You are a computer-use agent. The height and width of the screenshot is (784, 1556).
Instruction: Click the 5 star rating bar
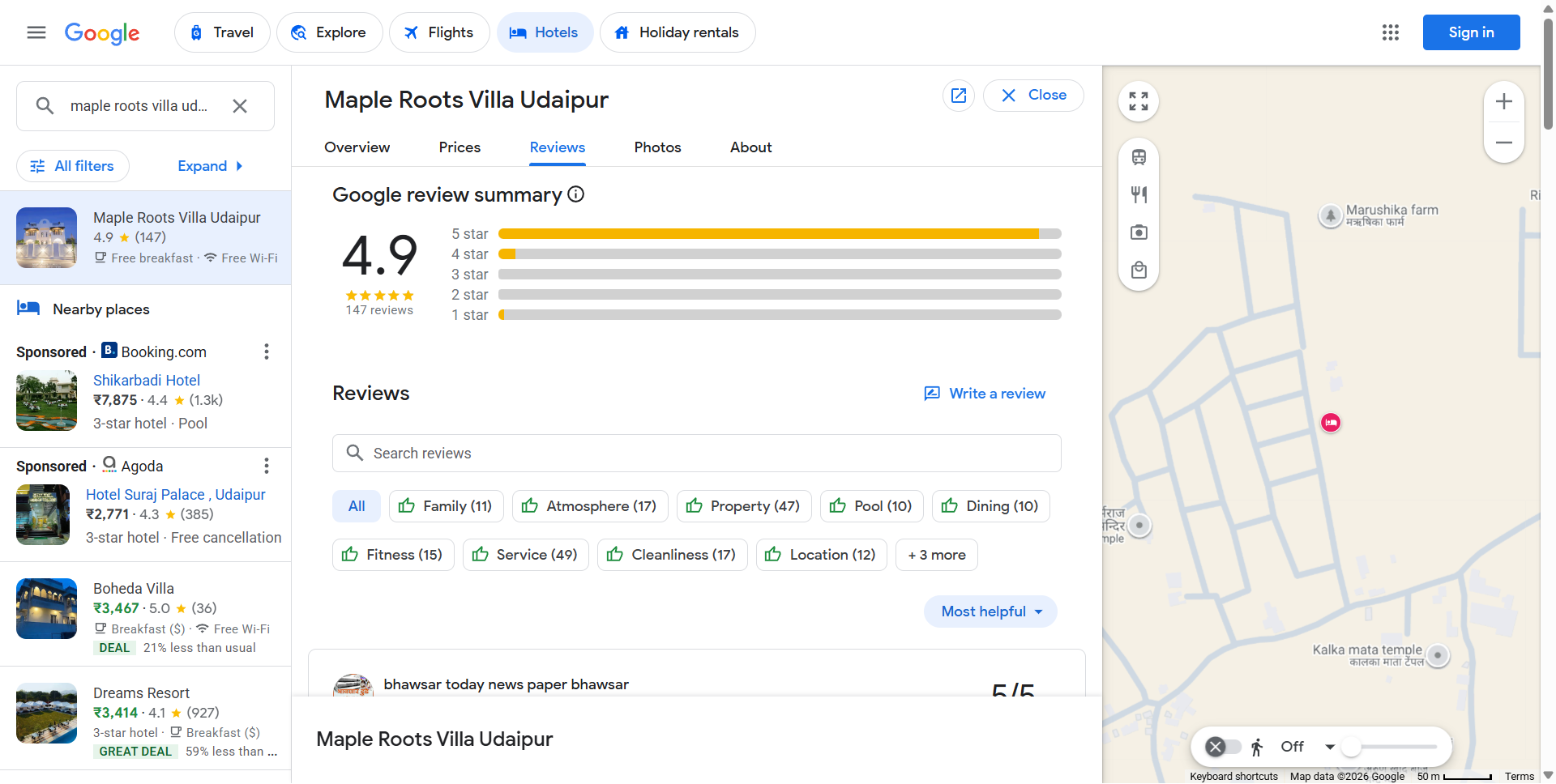[x=780, y=234]
